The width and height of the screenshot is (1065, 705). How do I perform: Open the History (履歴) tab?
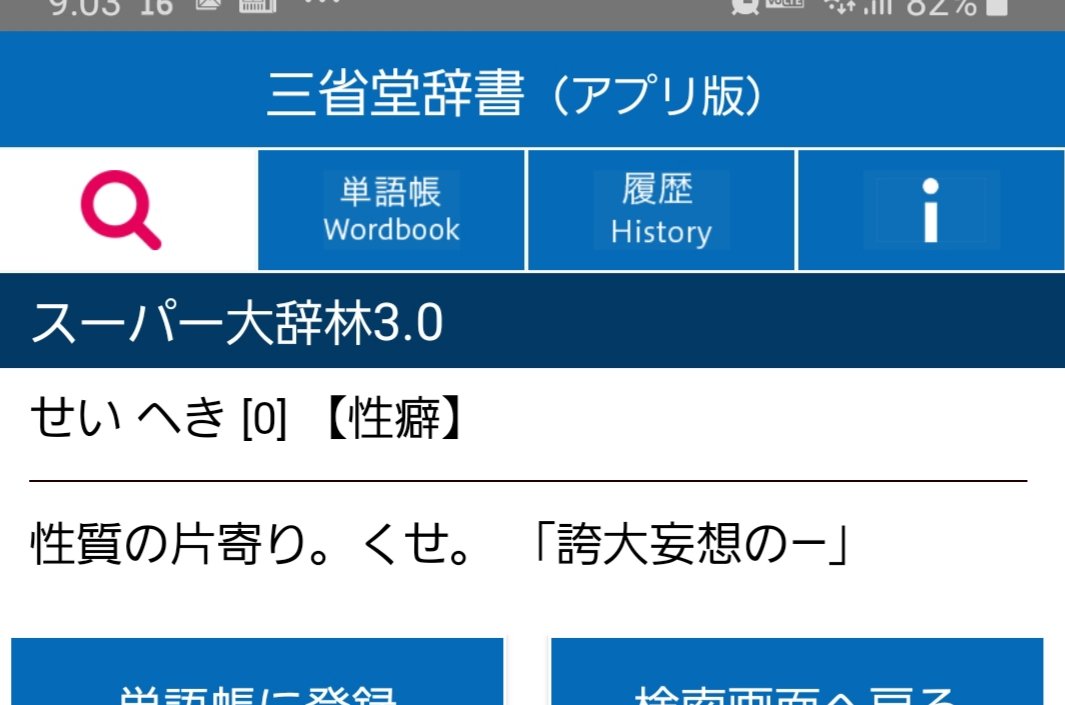660,210
